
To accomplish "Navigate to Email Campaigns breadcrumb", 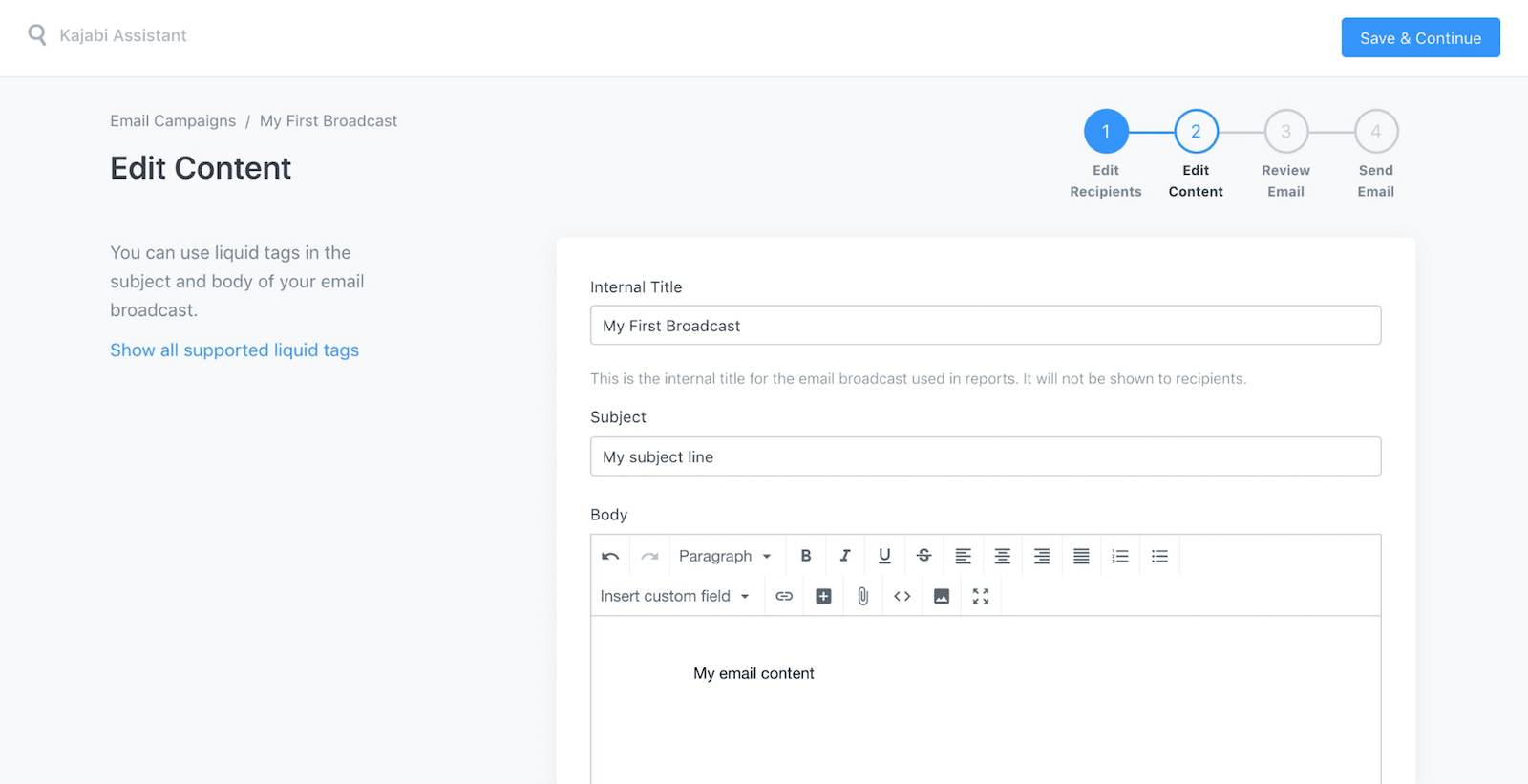I will tap(173, 121).
